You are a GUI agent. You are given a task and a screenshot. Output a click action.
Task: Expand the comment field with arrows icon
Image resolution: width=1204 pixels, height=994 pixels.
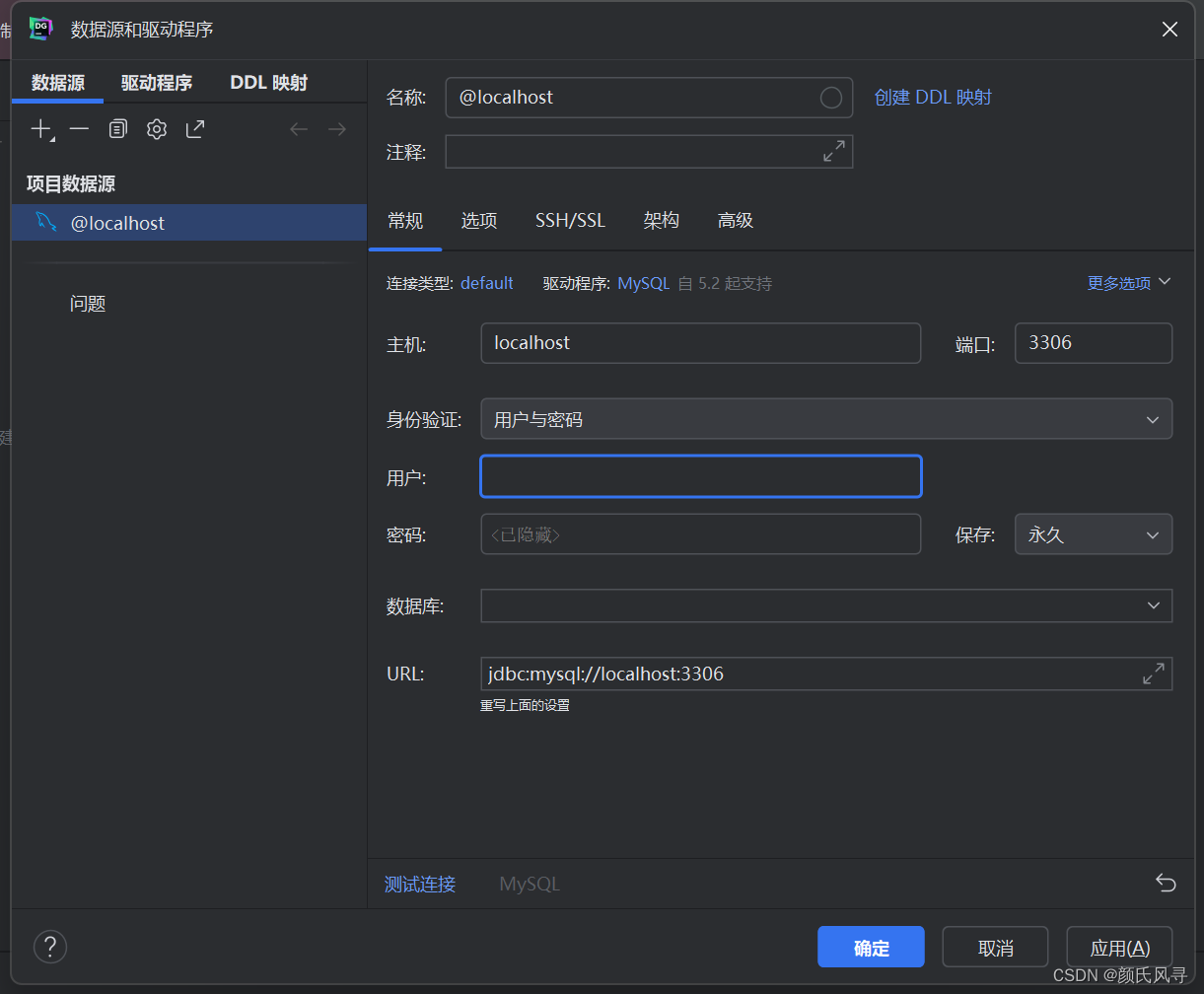click(x=834, y=151)
